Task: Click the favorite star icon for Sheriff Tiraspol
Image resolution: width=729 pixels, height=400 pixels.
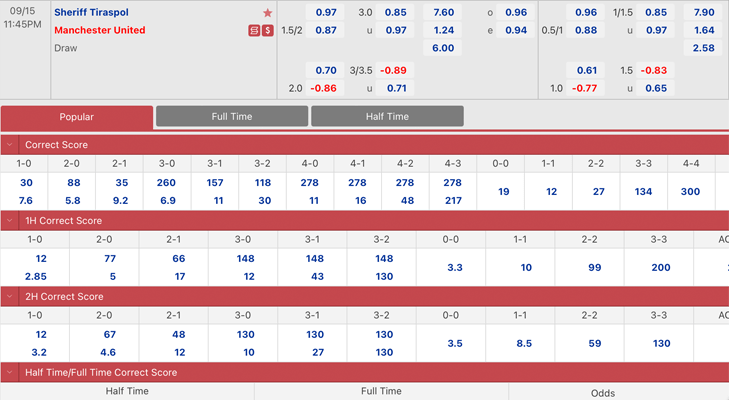Action: [x=267, y=13]
